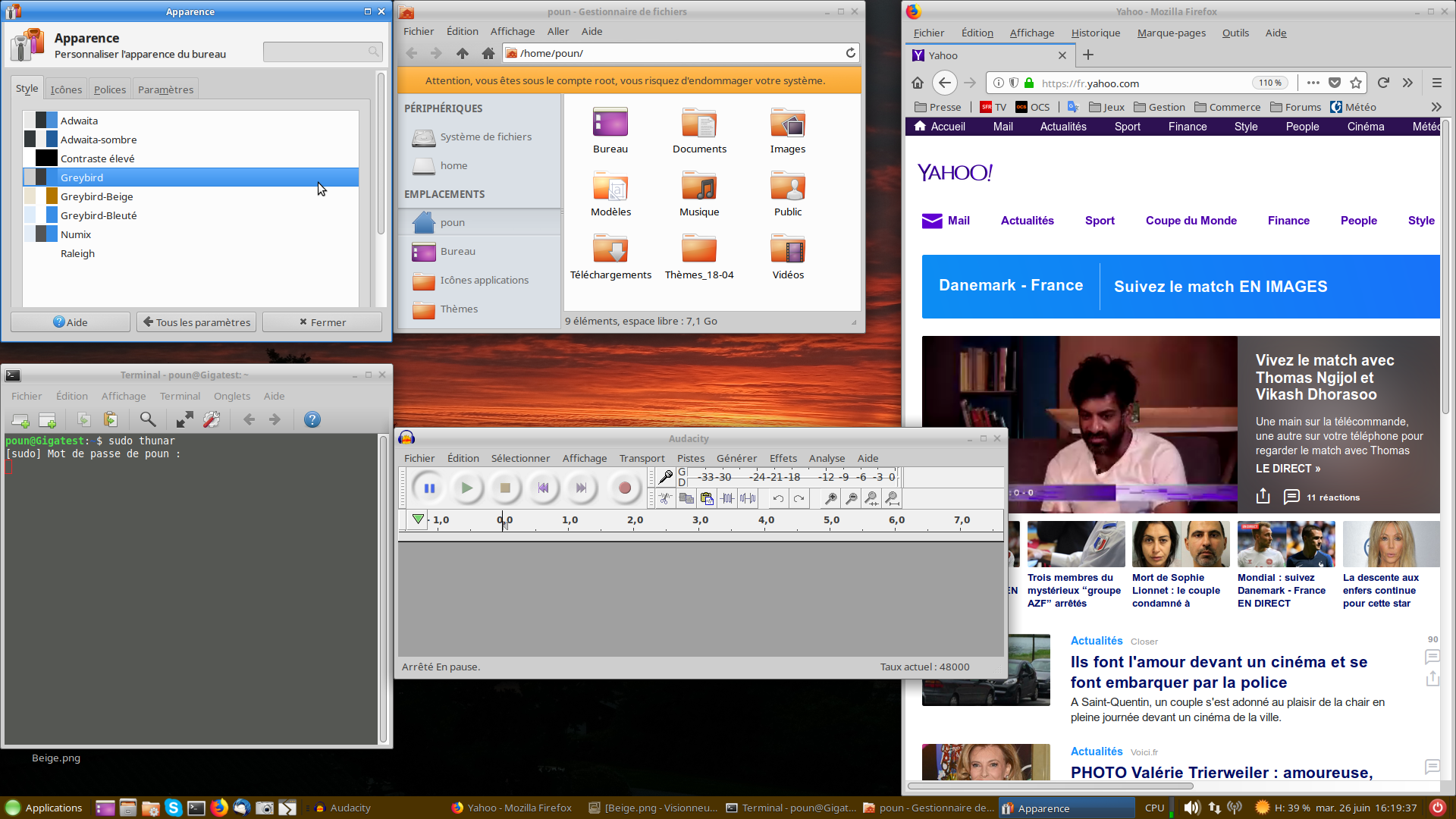Image resolution: width=1456 pixels, height=819 pixels.
Task: Click the Audacity undo arrow
Action: click(x=778, y=498)
